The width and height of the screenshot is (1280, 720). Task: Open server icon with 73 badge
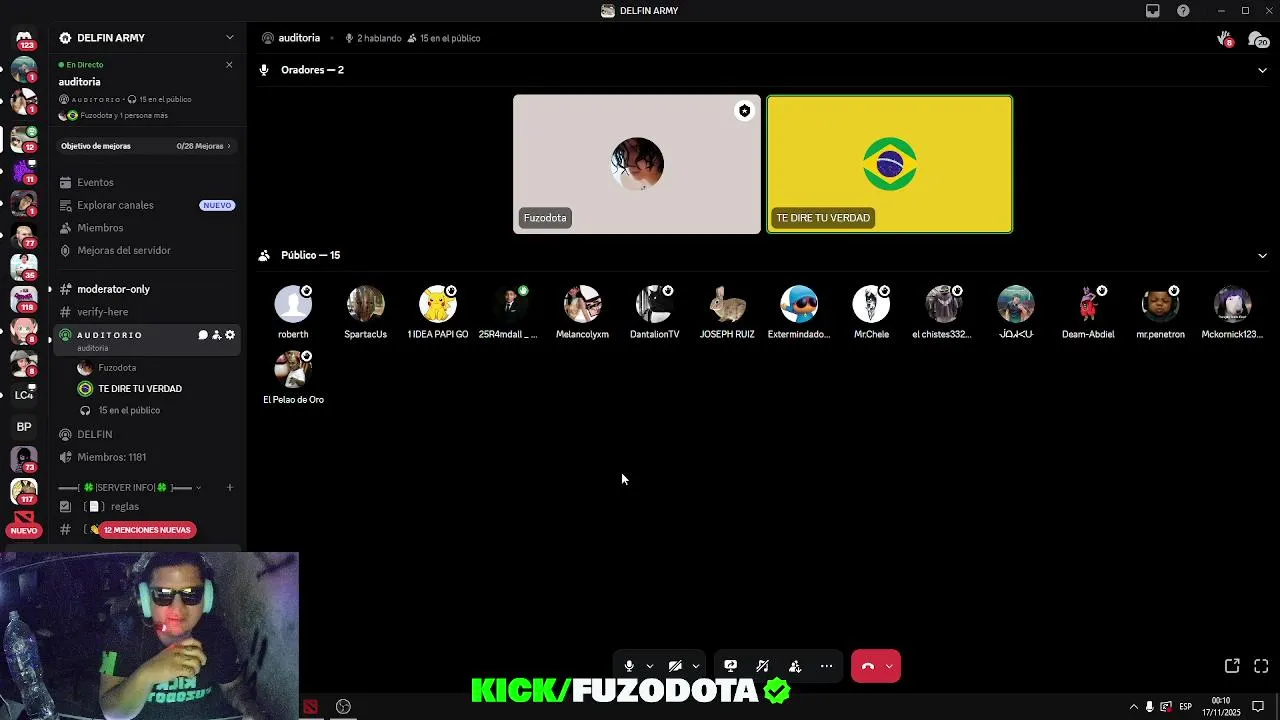point(24,459)
